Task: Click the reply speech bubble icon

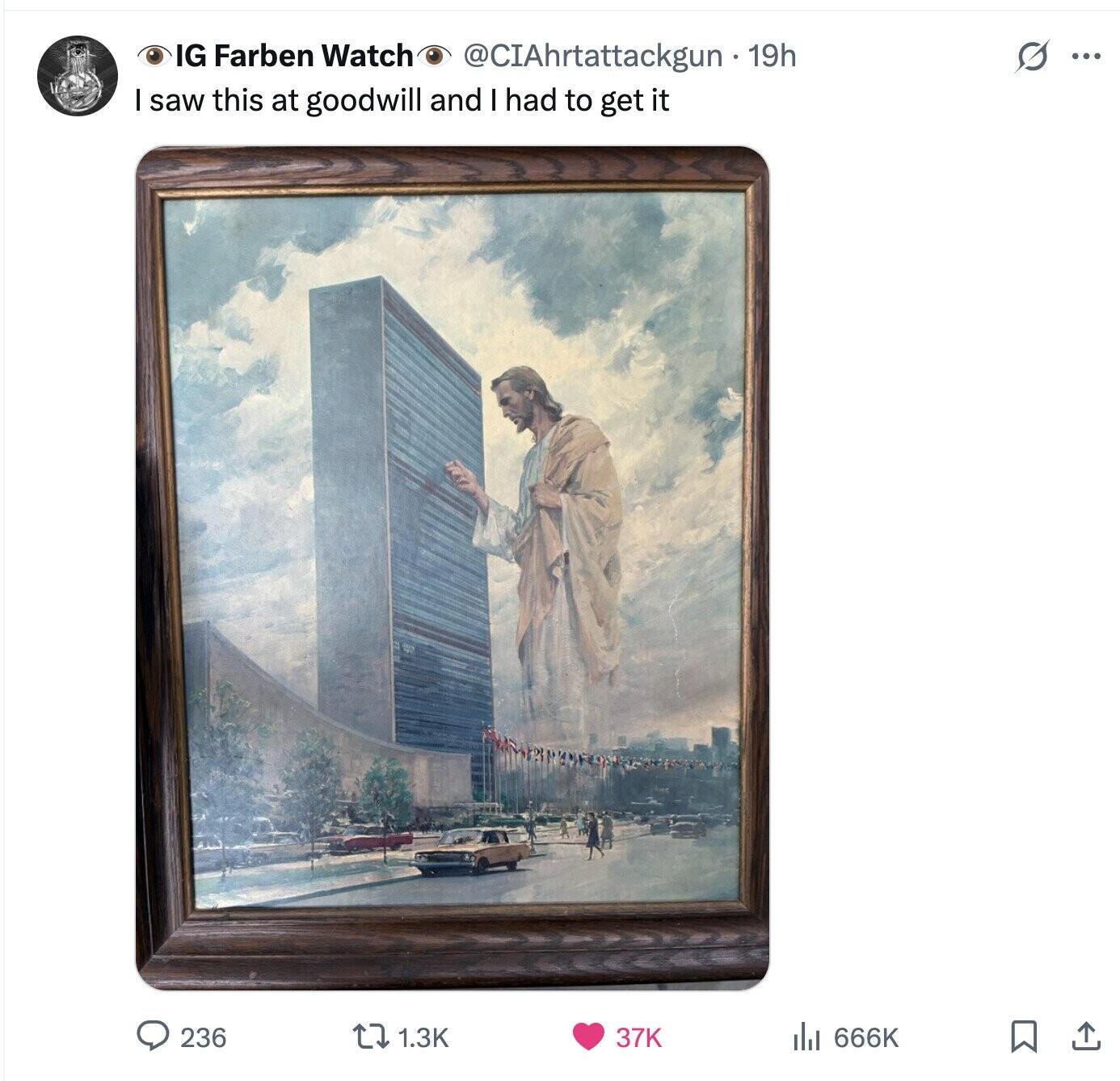Action: point(150,1036)
